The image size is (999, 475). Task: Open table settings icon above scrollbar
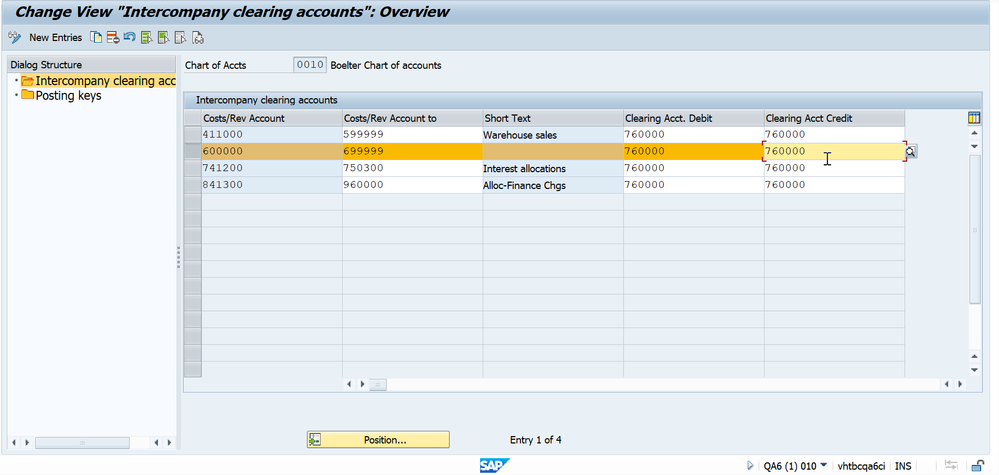tap(974, 118)
